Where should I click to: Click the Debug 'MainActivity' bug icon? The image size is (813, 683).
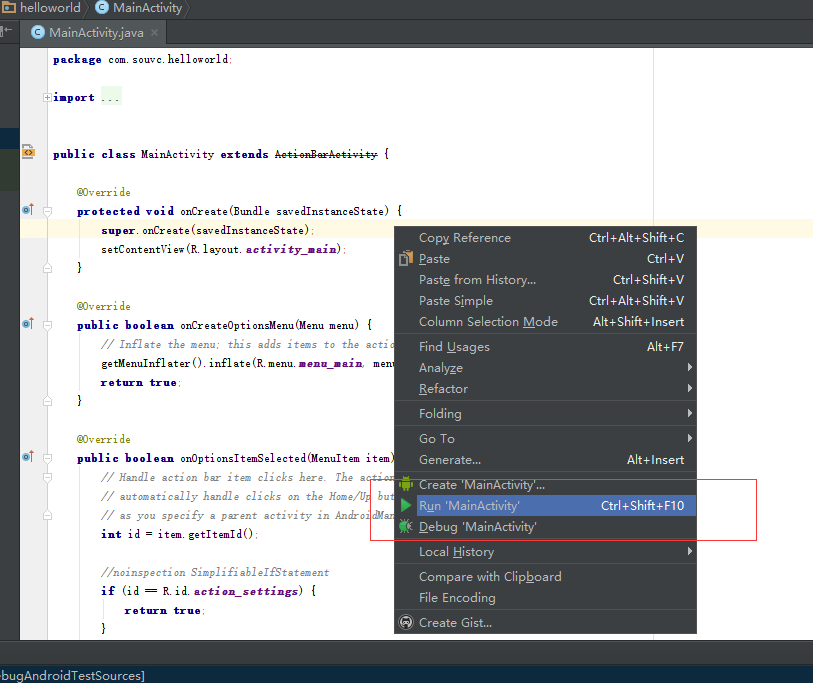pos(405,527)
